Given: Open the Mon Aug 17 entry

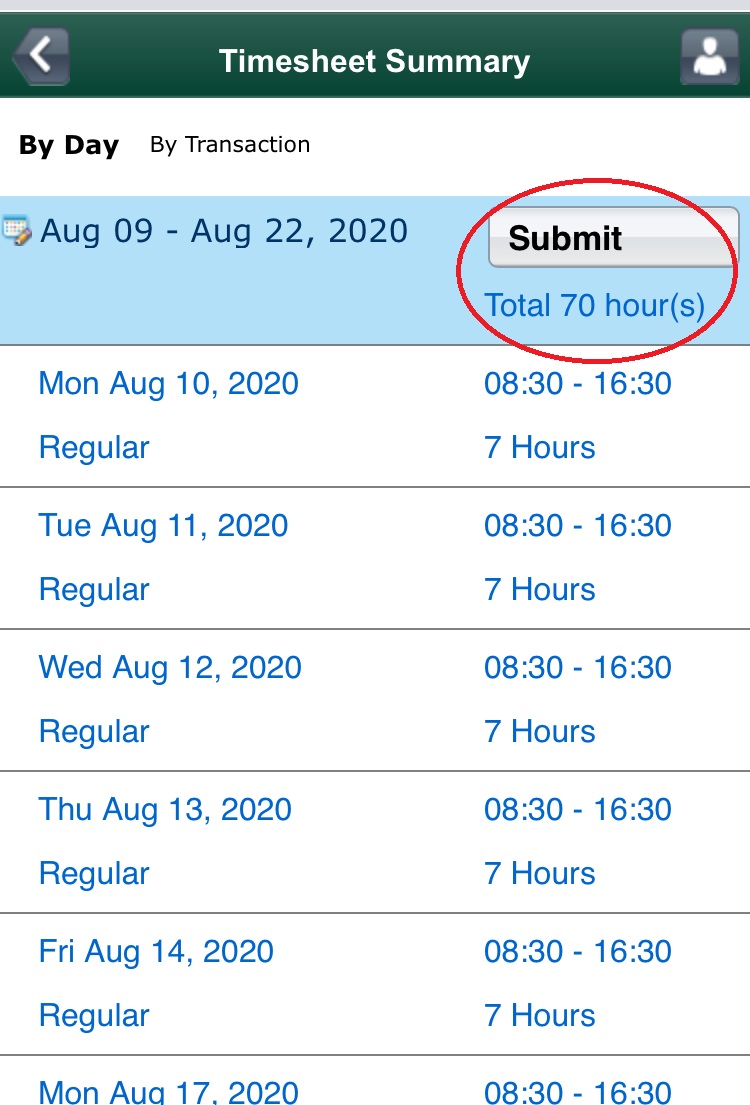Looking at the screenshot, I should click(168, 1090).
